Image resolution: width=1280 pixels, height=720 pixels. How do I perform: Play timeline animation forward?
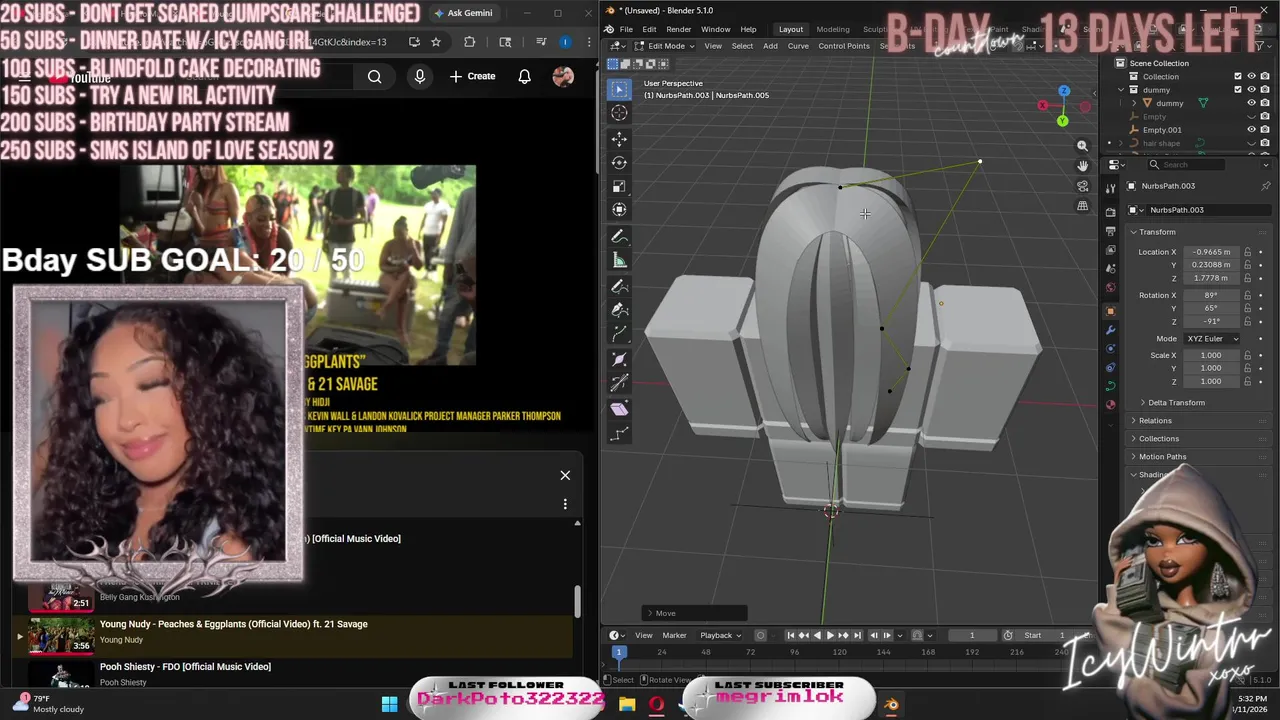(830, 635)
